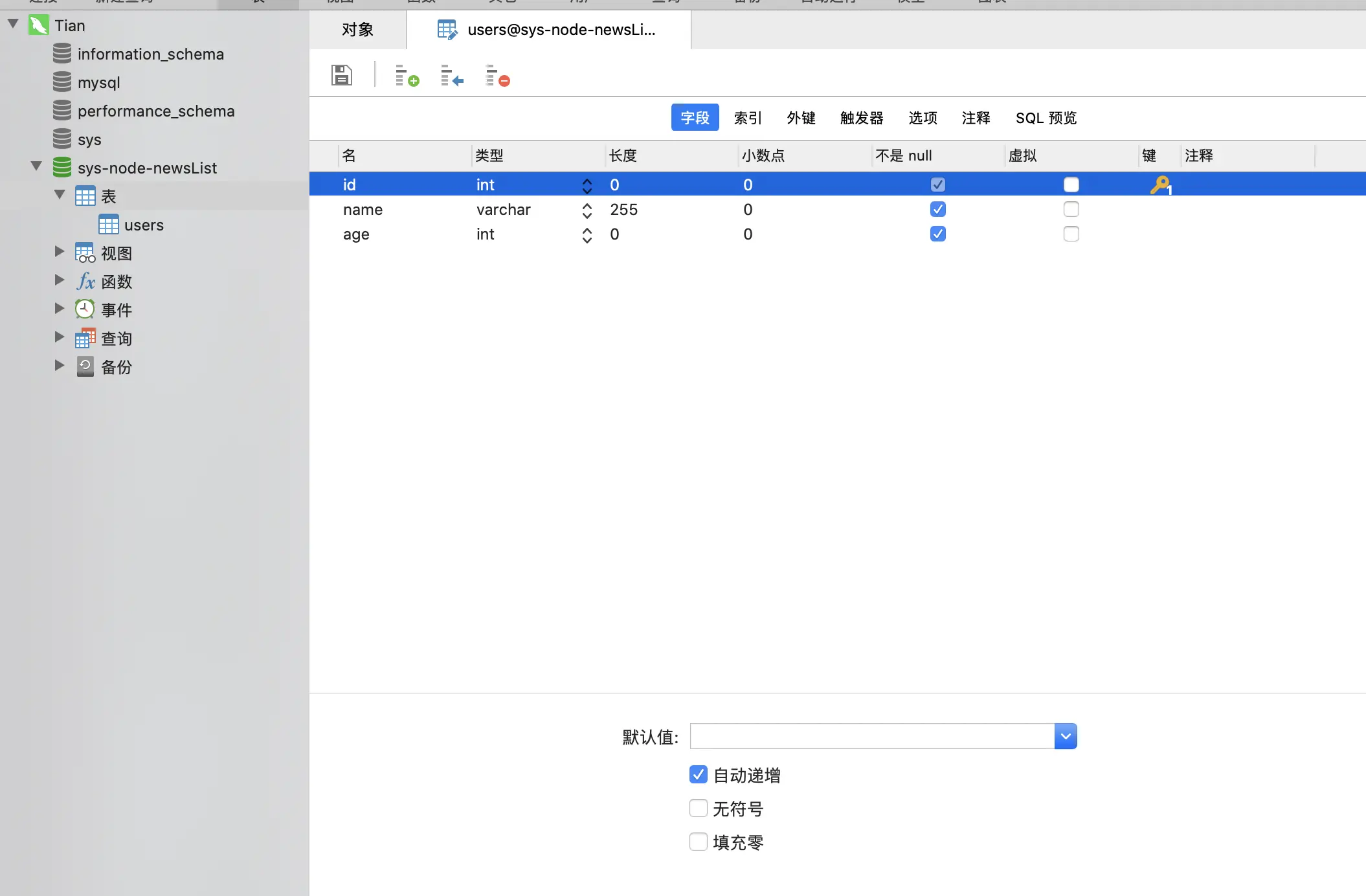Click the primary key icon in the id row
Image resolution: width=1366 pixels, height=896 pixels.
point(1160,185)
